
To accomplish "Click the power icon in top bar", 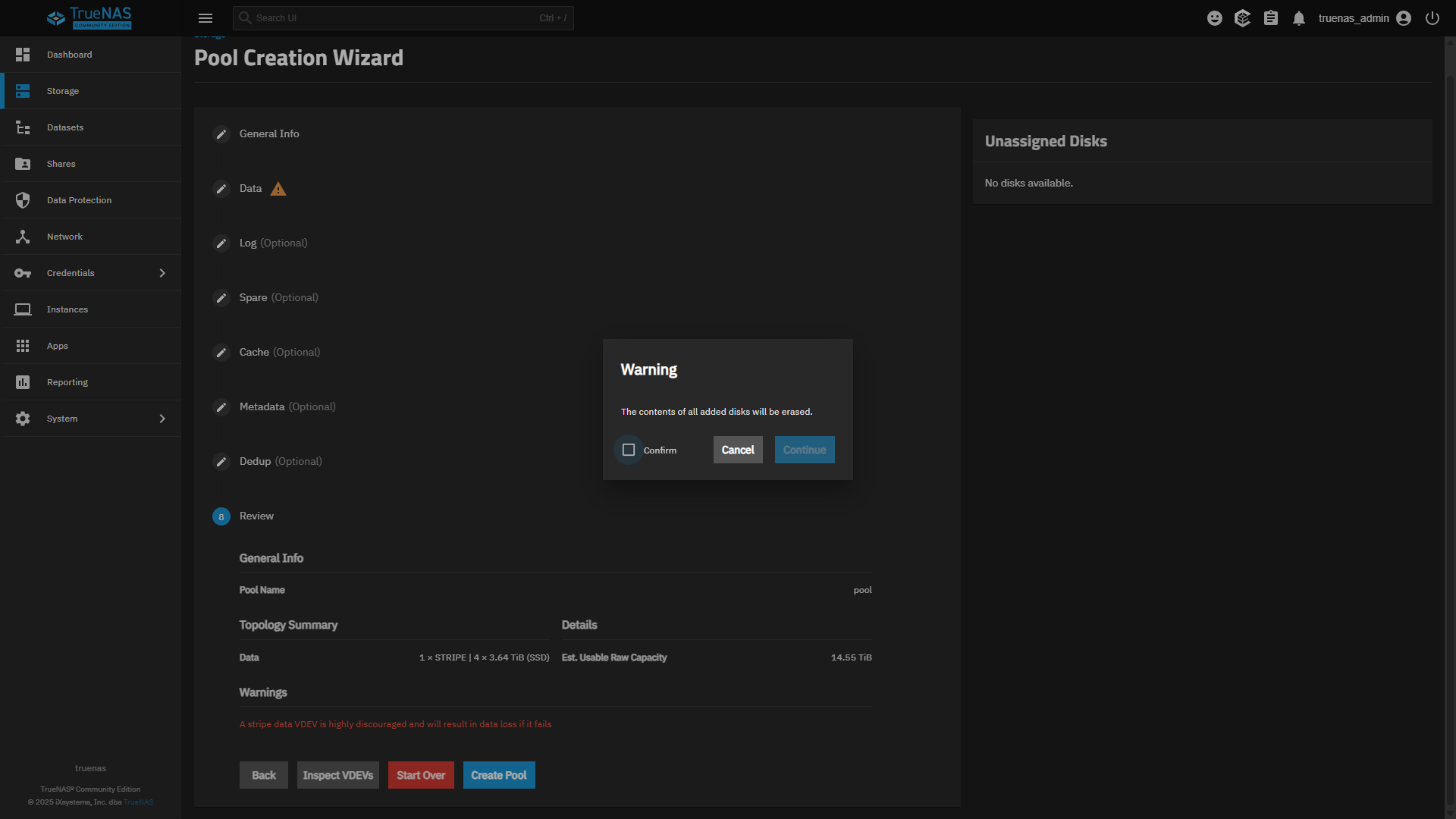I will coord(1432,18).
